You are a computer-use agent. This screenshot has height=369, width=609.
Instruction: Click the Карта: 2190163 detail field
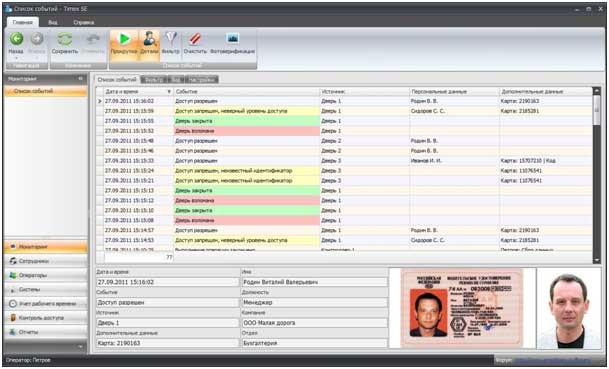tap(167, 343)
